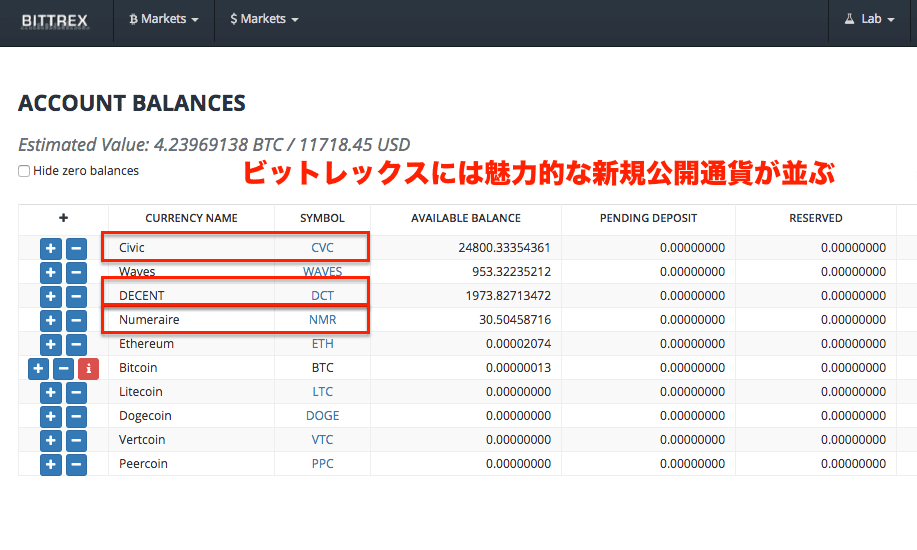This screenshot has height=550, width=917.
Task: Click the deposit plus icon for Vertcoin
Action: (x=51, y=441)
